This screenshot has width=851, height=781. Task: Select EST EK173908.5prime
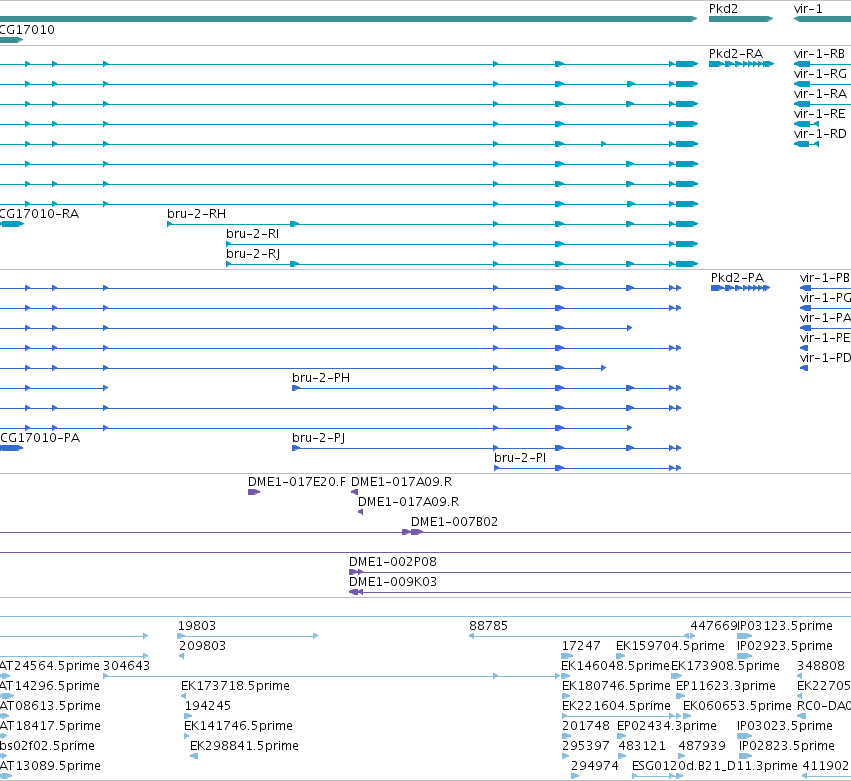(x=726, y=666)
